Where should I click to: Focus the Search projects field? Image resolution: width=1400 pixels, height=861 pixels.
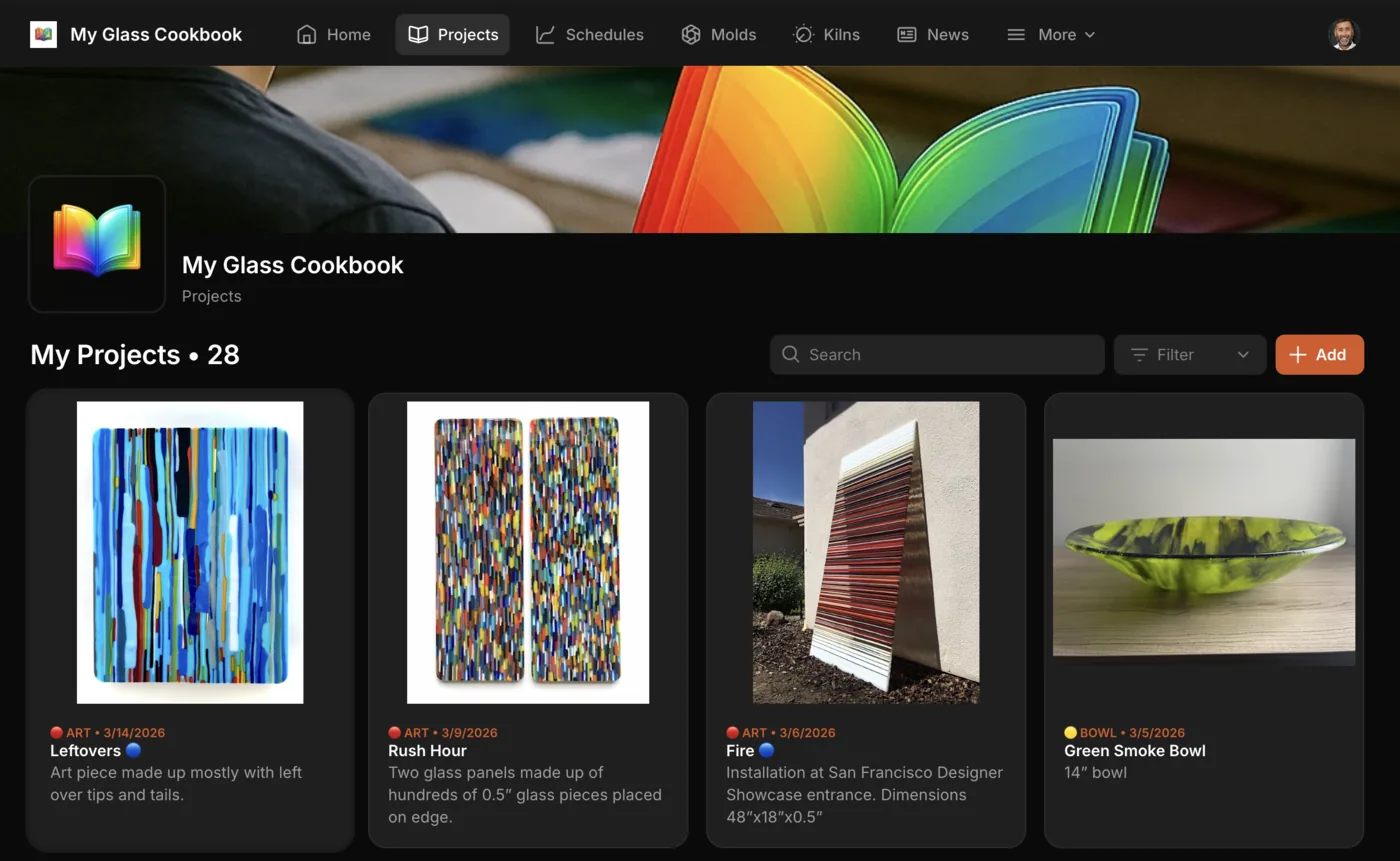point(937,354)
